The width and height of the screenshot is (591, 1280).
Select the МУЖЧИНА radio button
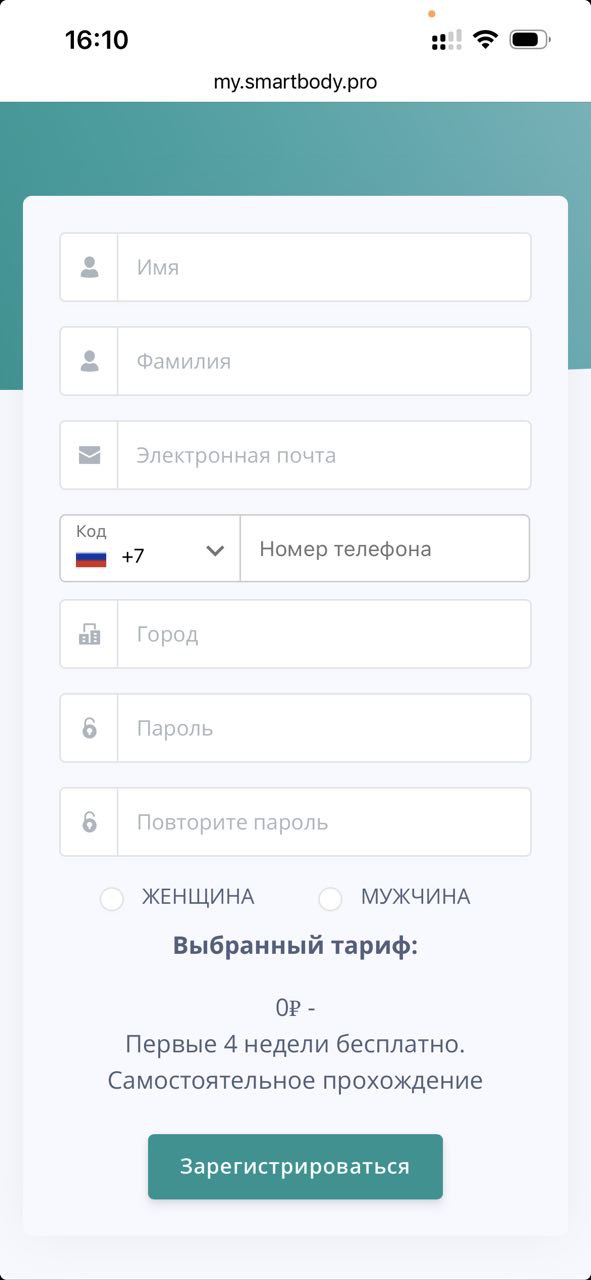click(x=330, y=898)
